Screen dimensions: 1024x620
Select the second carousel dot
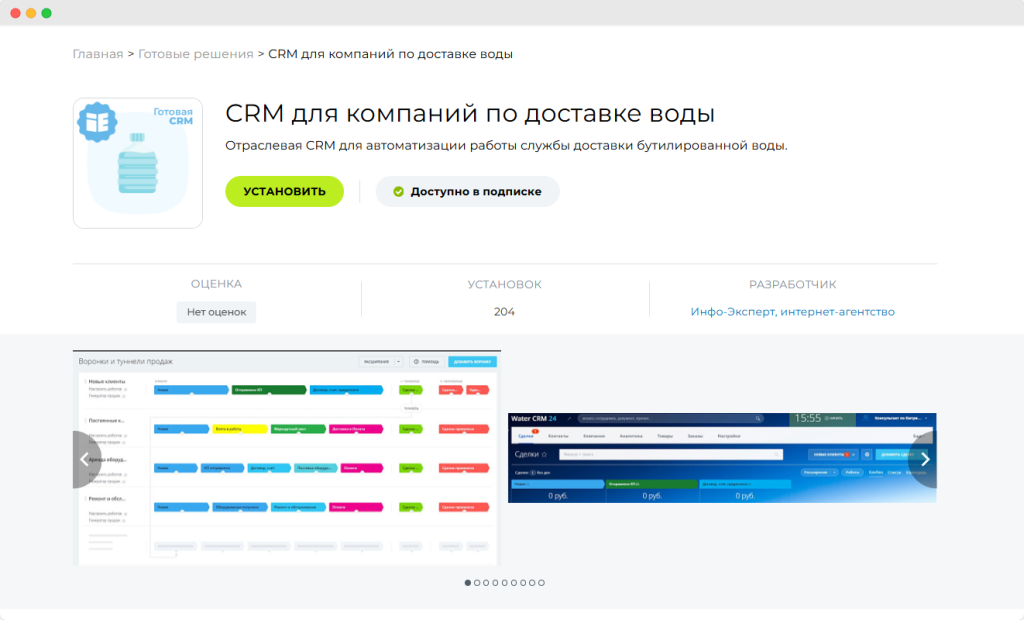point(477,583)
